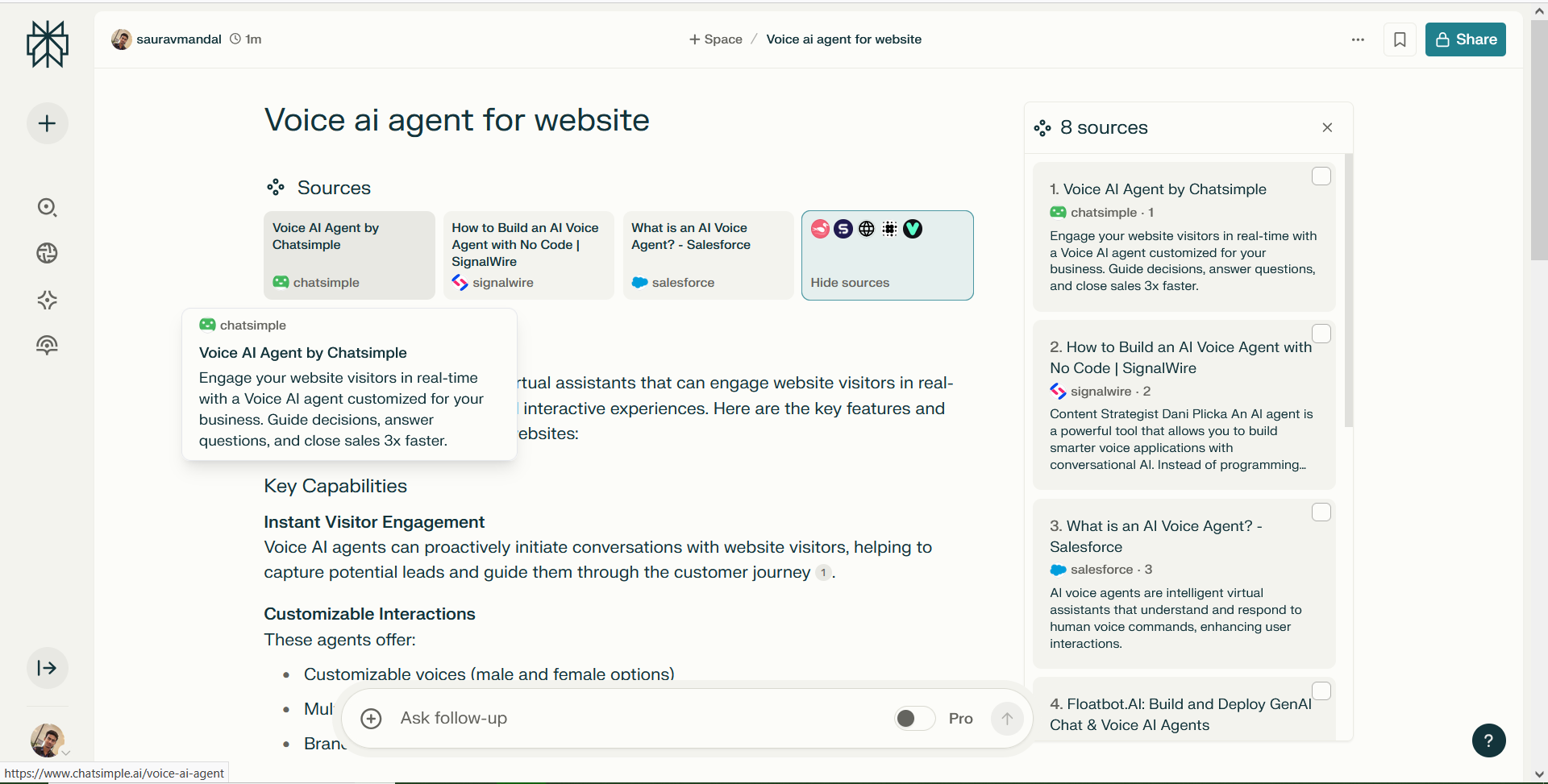The height and width of the screenshot is (784, 1548).
Task: Collapse the sidebar using the arrow icon
Action: [47, 667]
